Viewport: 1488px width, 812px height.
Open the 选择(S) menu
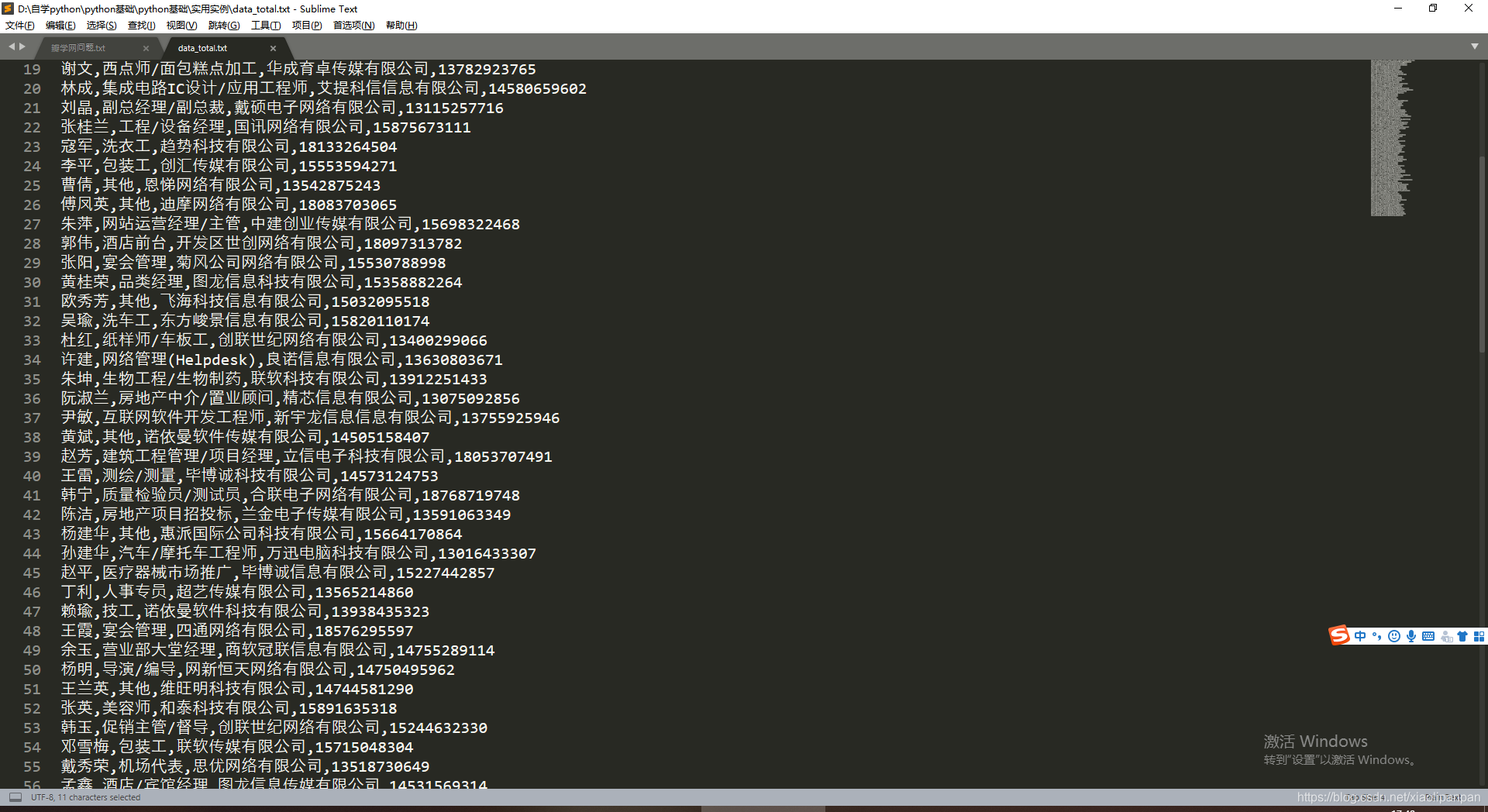click(x=102, y=26)
